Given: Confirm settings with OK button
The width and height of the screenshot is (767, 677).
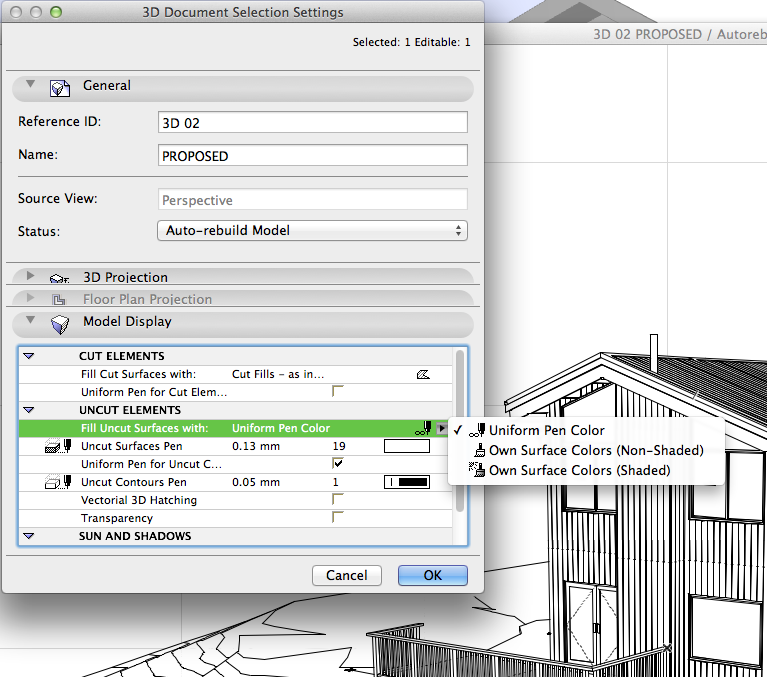Looking at the screenshot, I should click(x=433, y=575).
